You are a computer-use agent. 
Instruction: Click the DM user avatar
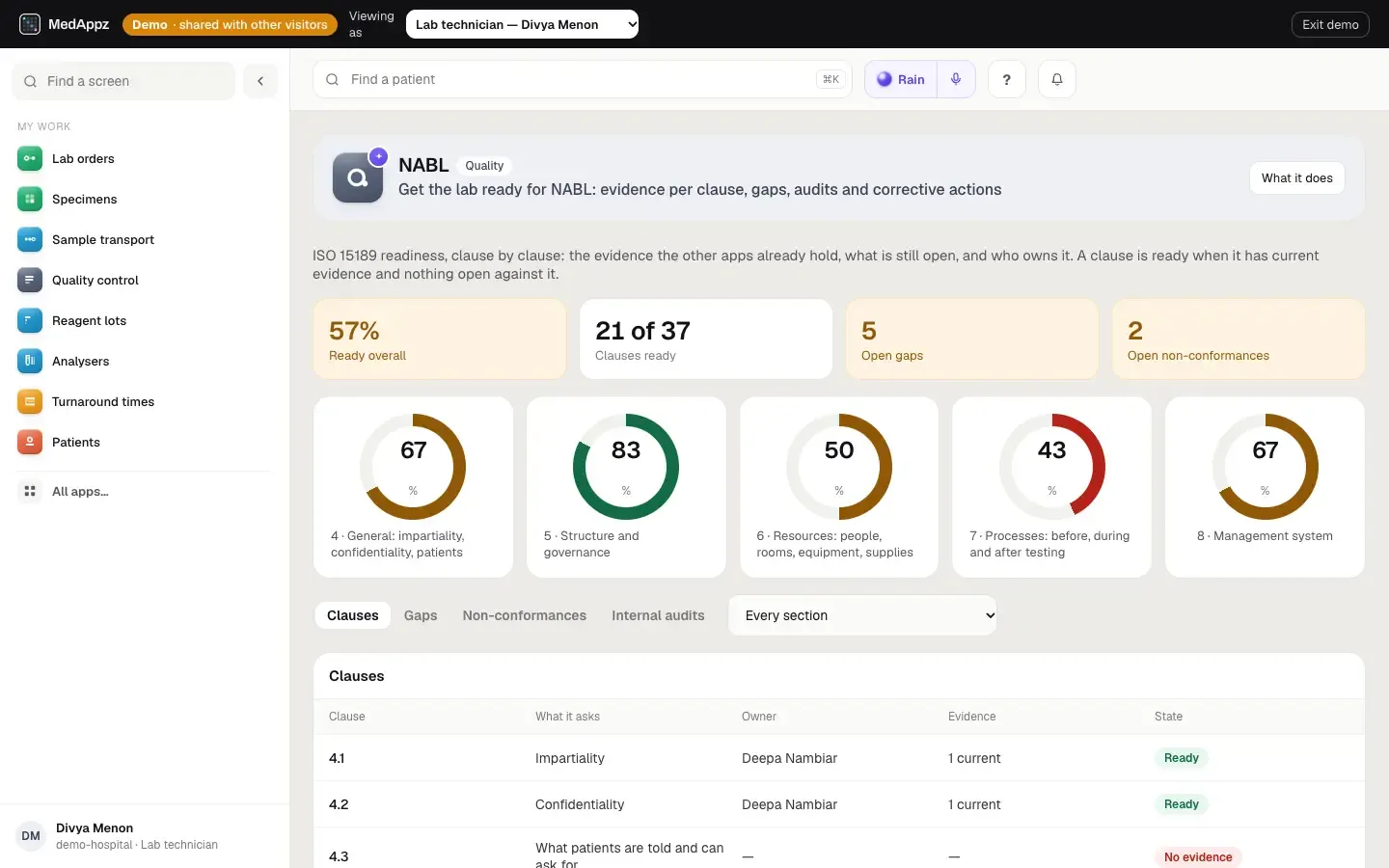click(x=31, y=836)
